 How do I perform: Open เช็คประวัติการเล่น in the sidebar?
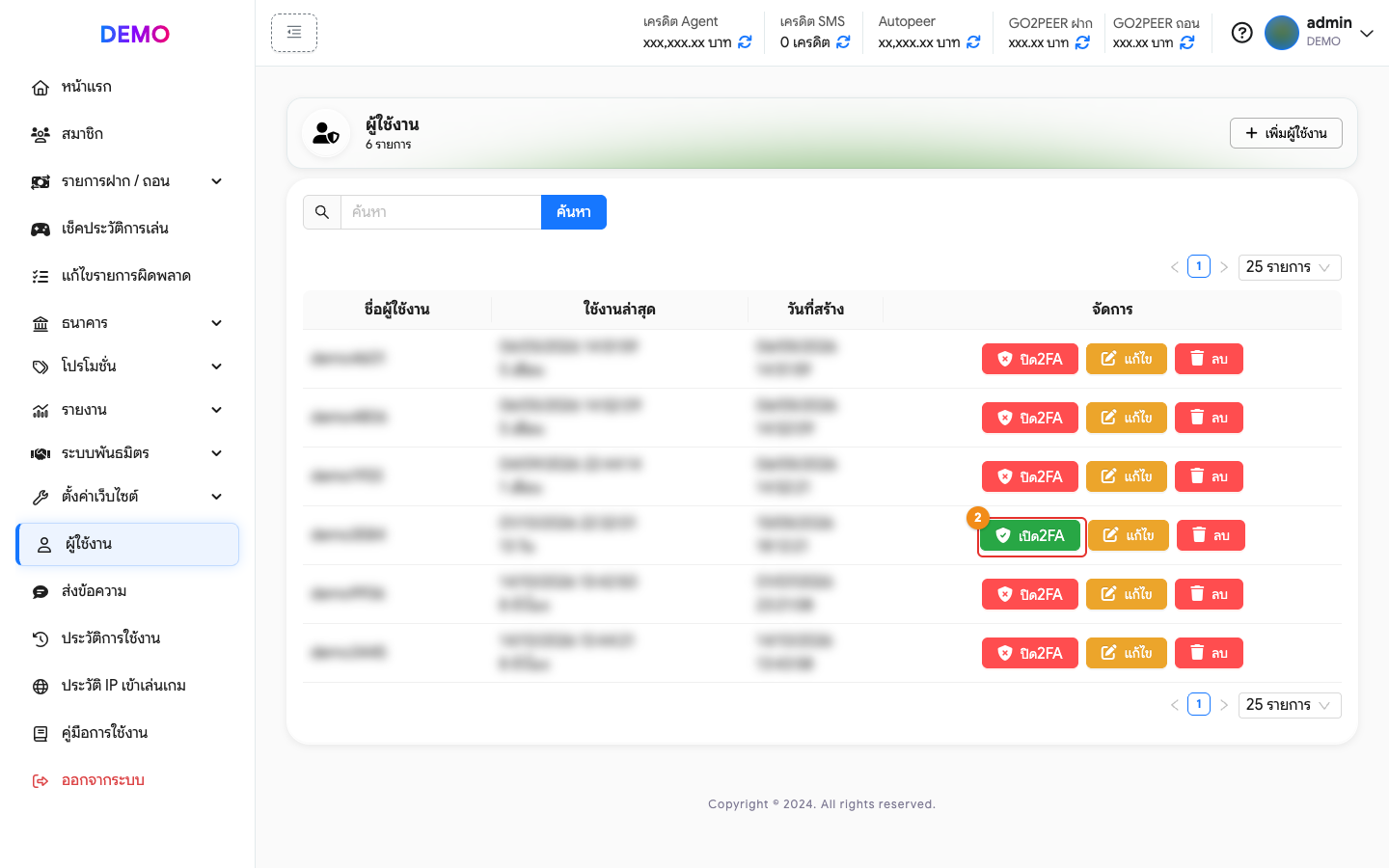click(127, 229)
